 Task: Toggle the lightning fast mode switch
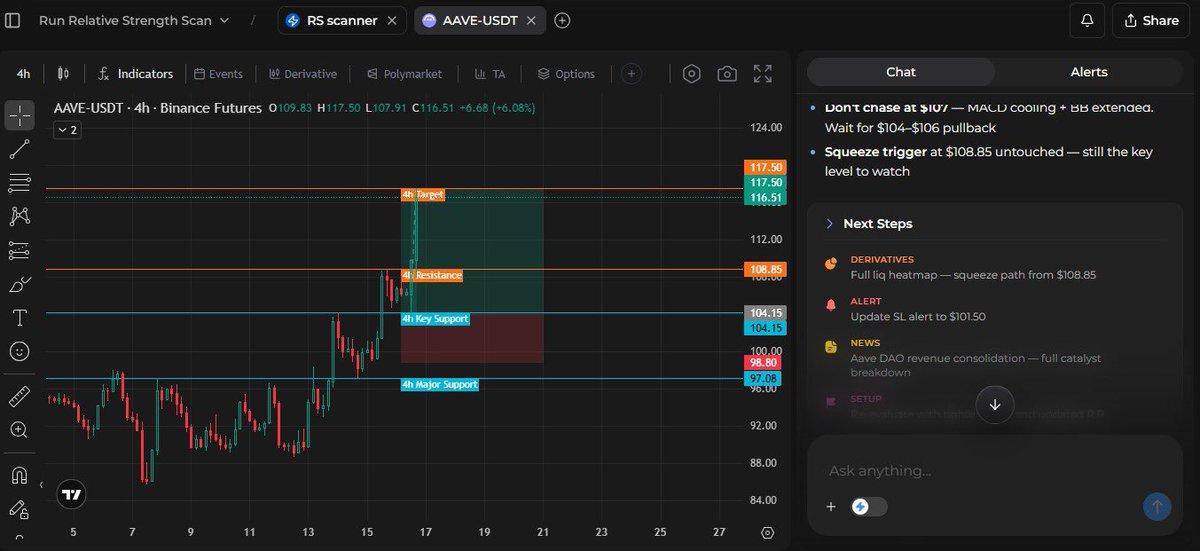pos(868,507)
